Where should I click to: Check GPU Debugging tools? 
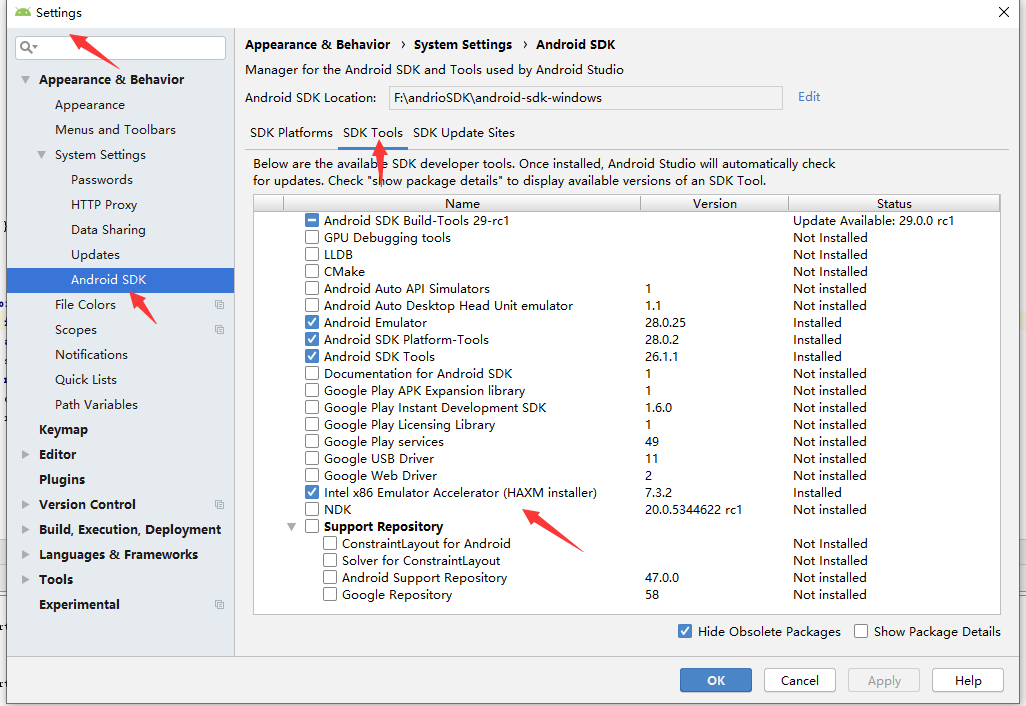pyautogui.click(x=312, y=238)
